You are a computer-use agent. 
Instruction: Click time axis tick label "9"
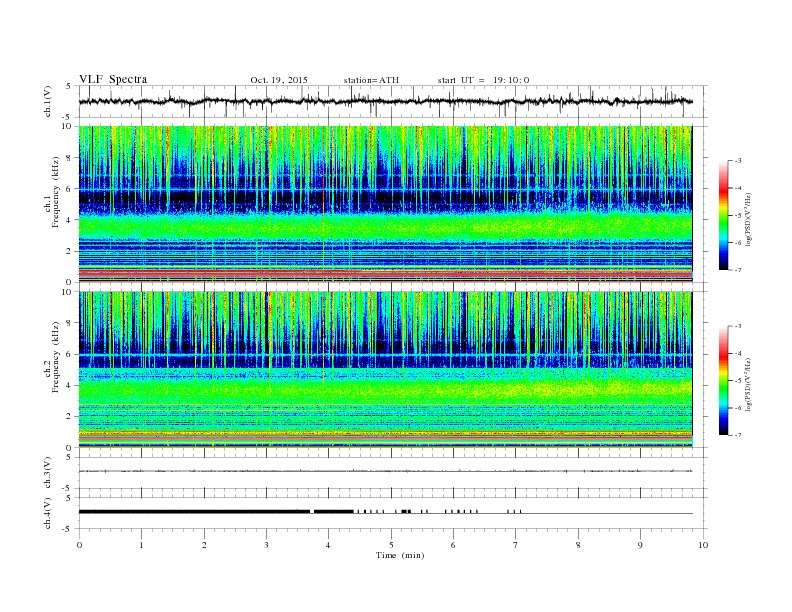click(x=640, y=545)
